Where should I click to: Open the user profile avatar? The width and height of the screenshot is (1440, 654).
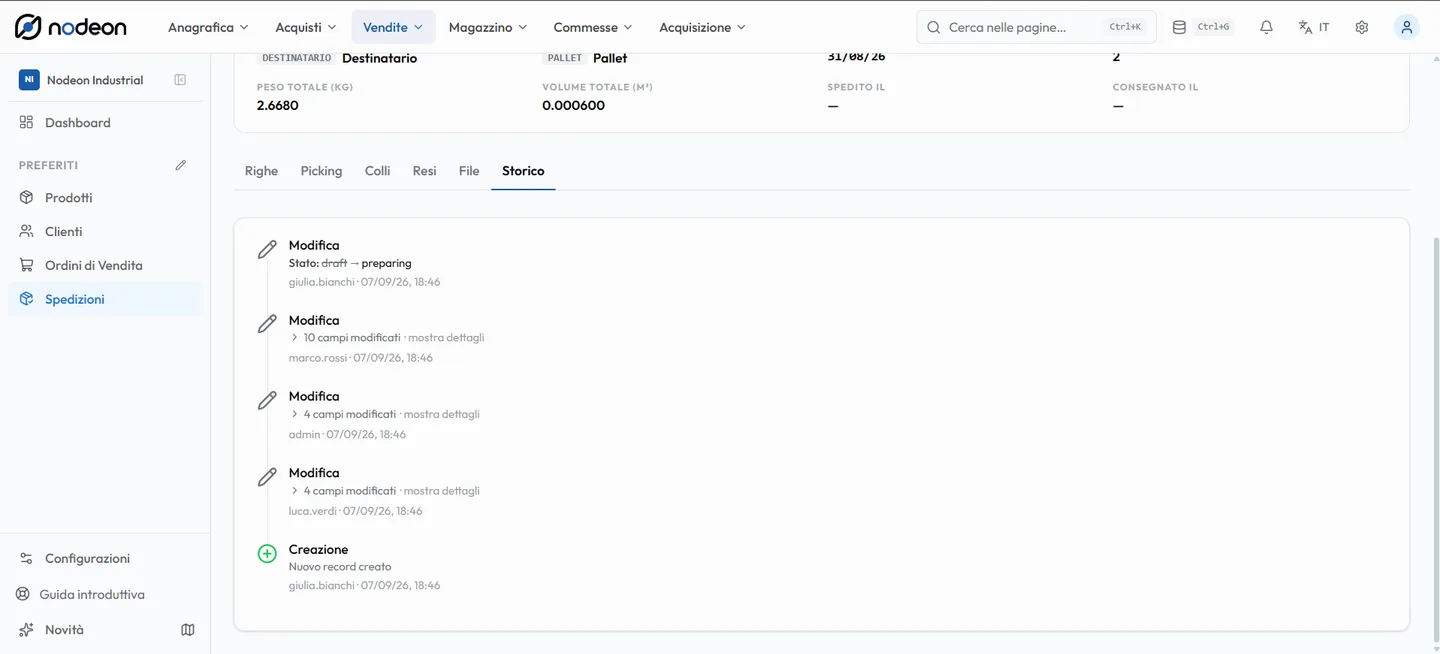[x=1406, y=27]
